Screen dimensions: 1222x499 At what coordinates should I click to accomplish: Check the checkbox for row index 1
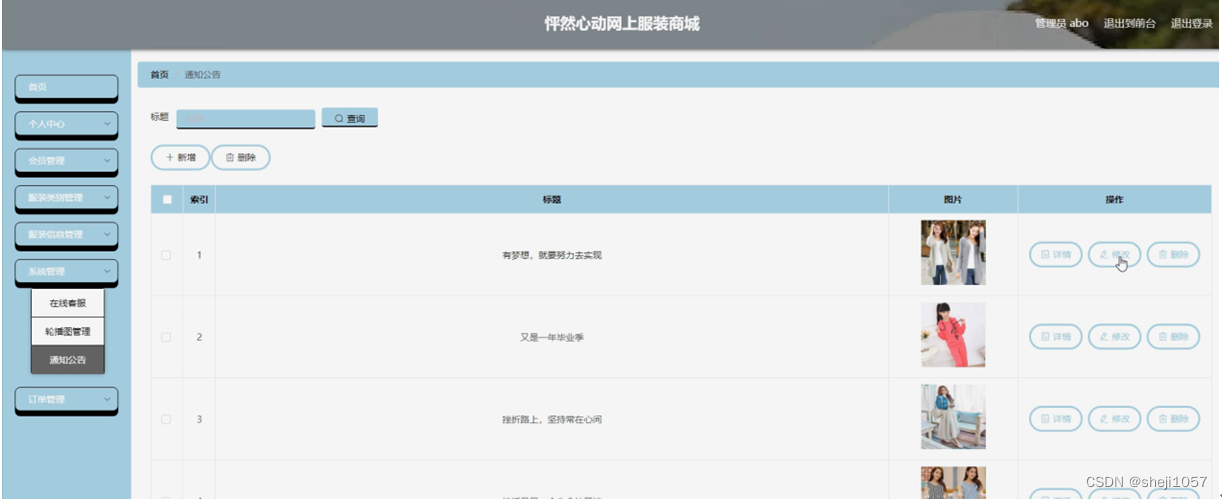pyautogui.click(x=167, y=255)
